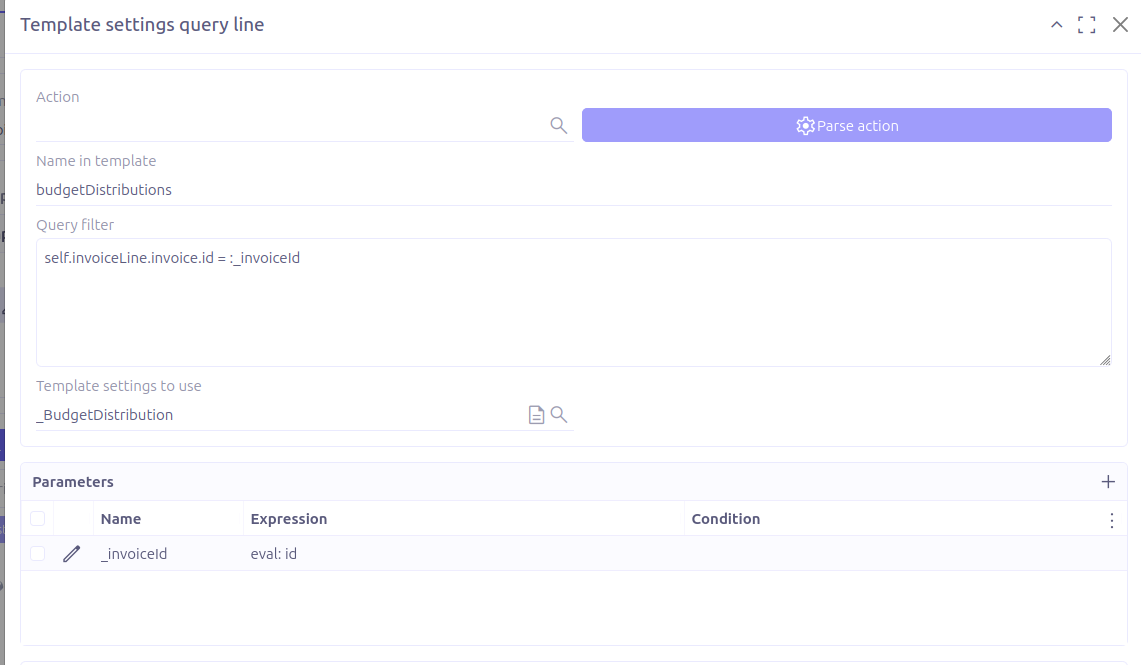Add a new parameter with the plus icon
This screenshot has width=1141, height=665.
tap(1108, 481)
